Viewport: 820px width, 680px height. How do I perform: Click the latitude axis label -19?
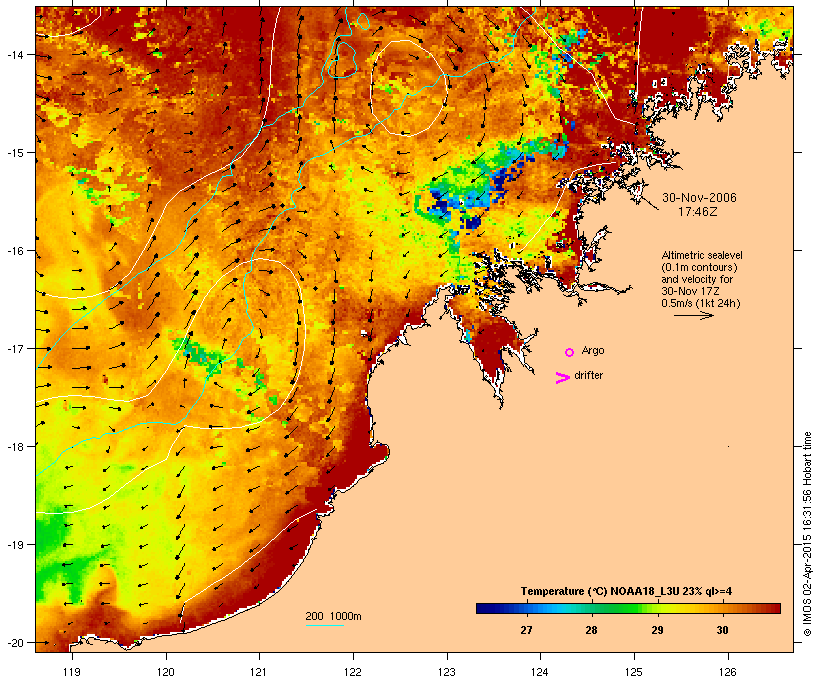(14, 545)
